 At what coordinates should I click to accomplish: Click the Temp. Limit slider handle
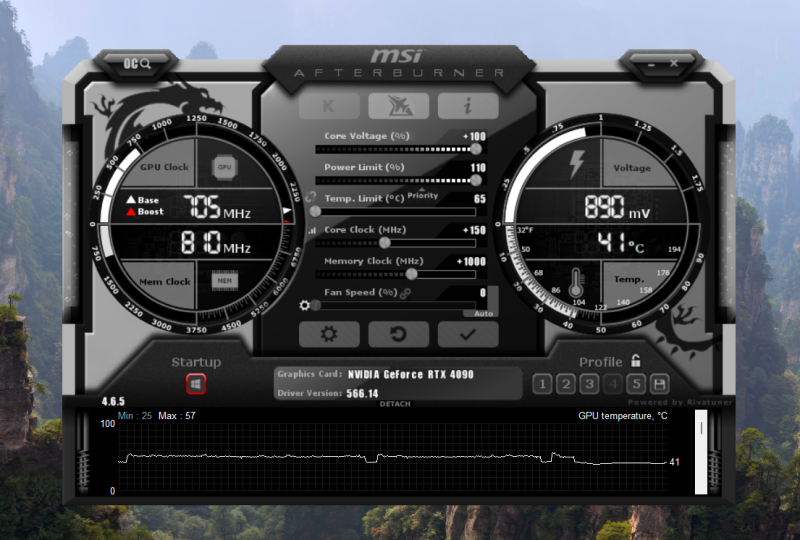pyautogui.click(x=315, y=211)
